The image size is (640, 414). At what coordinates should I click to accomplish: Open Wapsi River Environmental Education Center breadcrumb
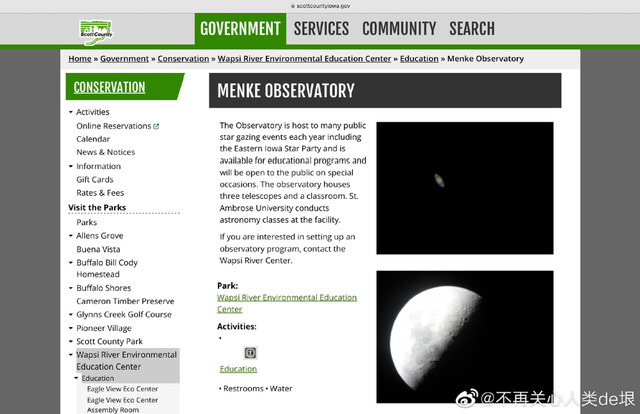(304, 59)
